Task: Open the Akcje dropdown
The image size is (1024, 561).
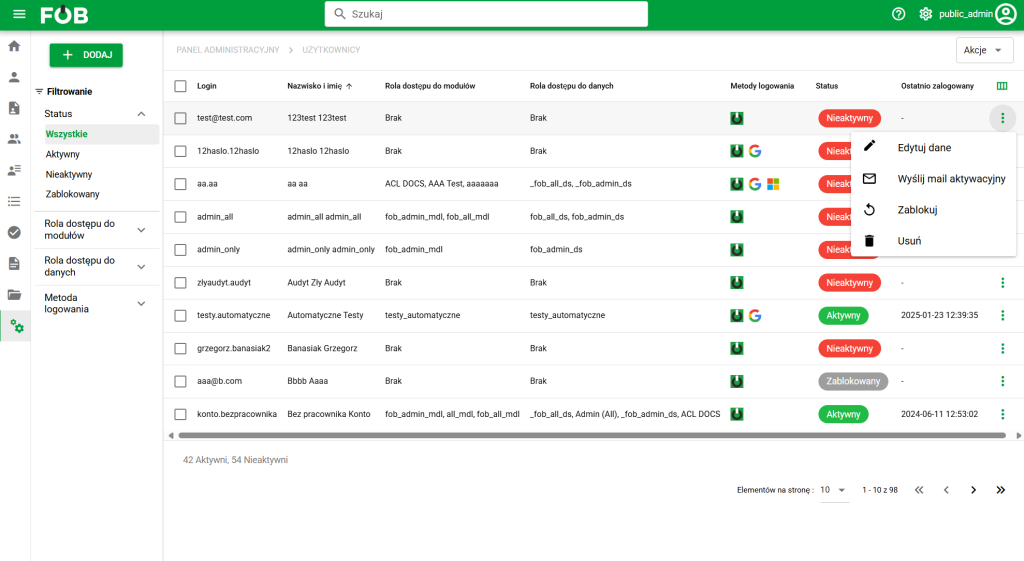Action: point(984,50)
